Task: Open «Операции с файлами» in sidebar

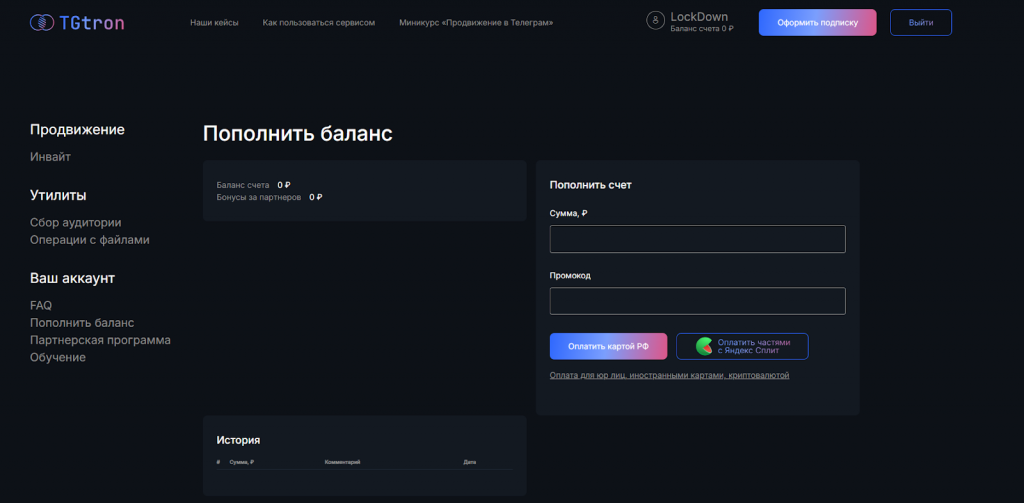Action: (90, 240)
